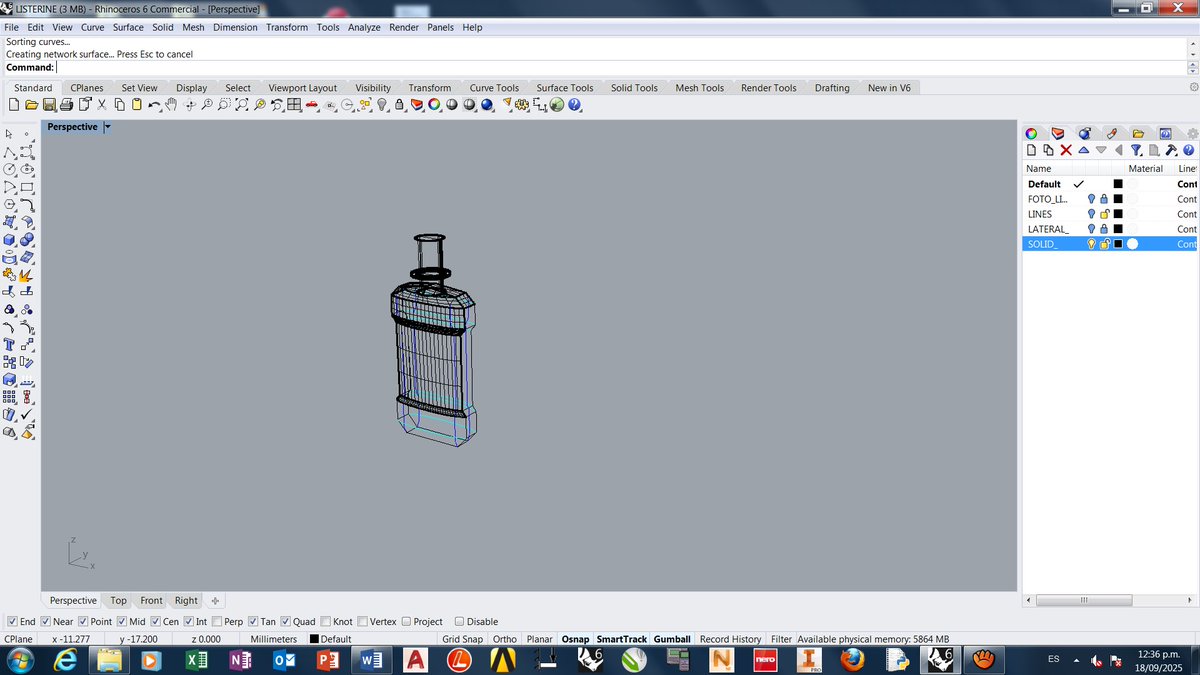1200x675 pixels.
Task: Switch to the Mesh Tools toolbar tab
Action: (x=699, y=88)
